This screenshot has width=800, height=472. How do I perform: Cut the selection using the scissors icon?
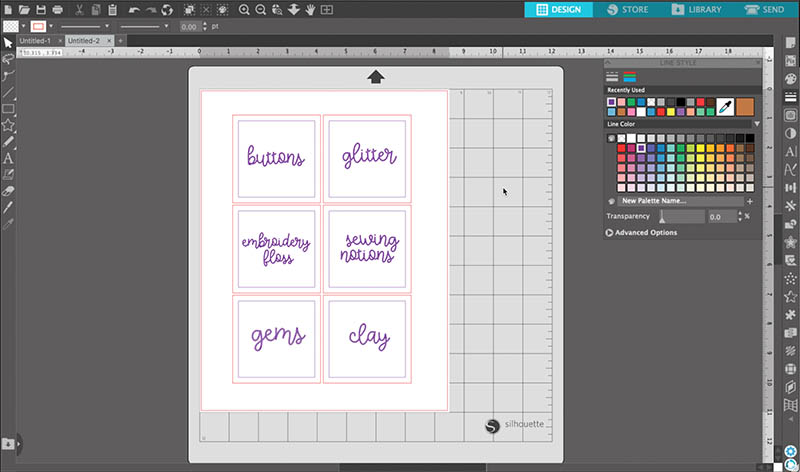click(80, 10)
